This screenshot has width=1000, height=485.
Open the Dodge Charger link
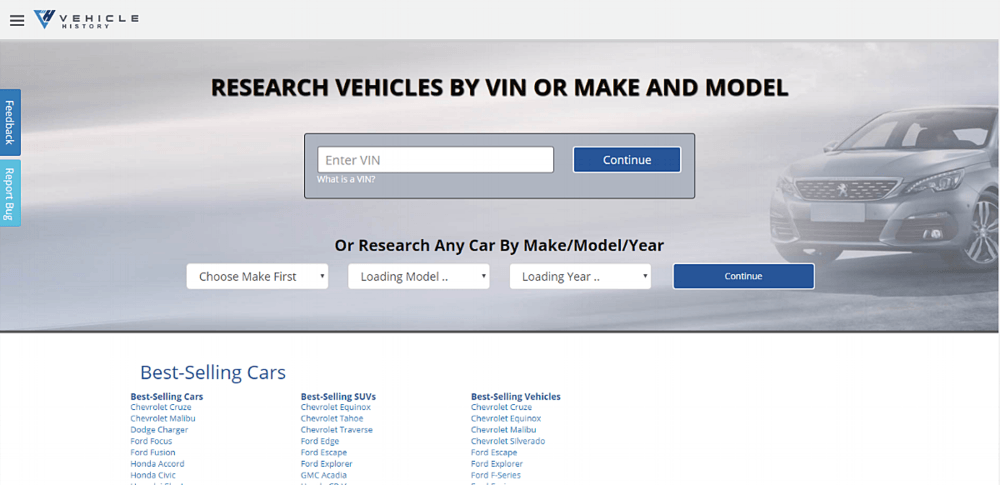coord(159,430)
